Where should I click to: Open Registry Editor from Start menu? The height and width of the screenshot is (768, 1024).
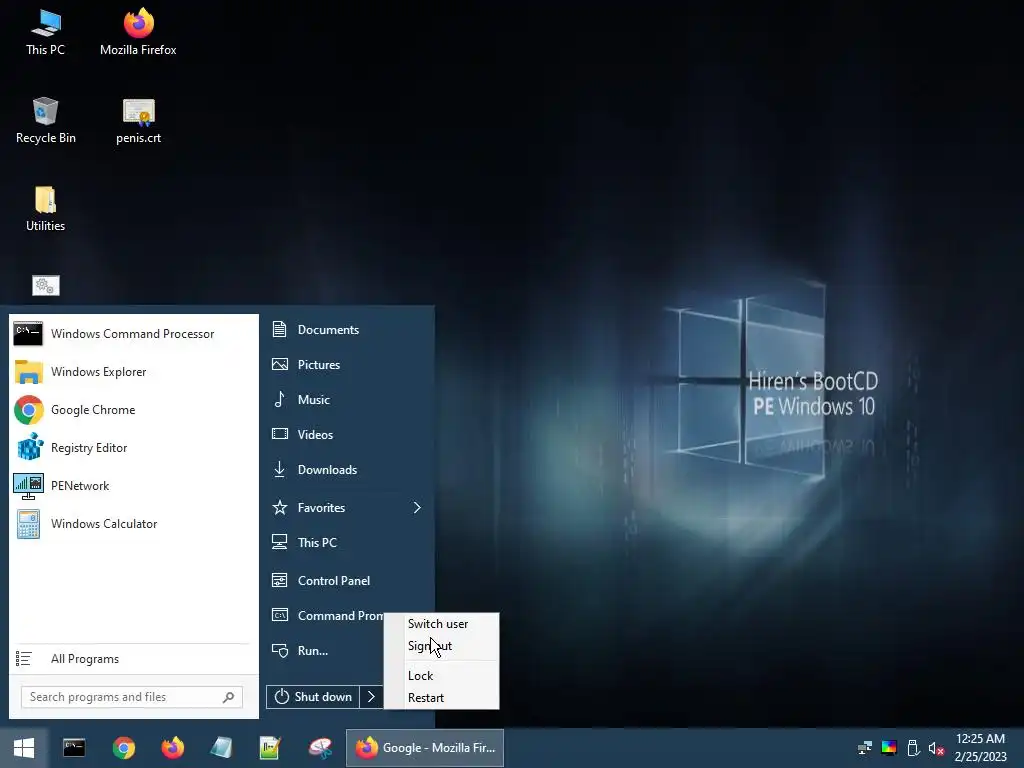pos(133,448)
